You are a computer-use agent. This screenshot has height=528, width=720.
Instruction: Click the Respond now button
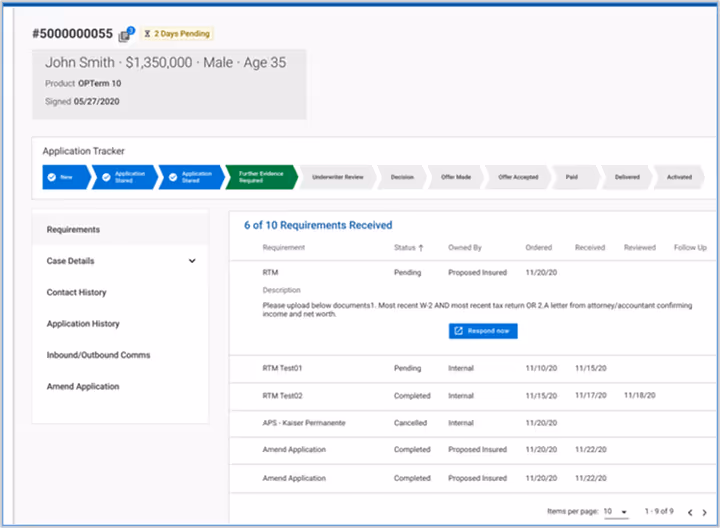pyautogui.click(x=483, y=331)
